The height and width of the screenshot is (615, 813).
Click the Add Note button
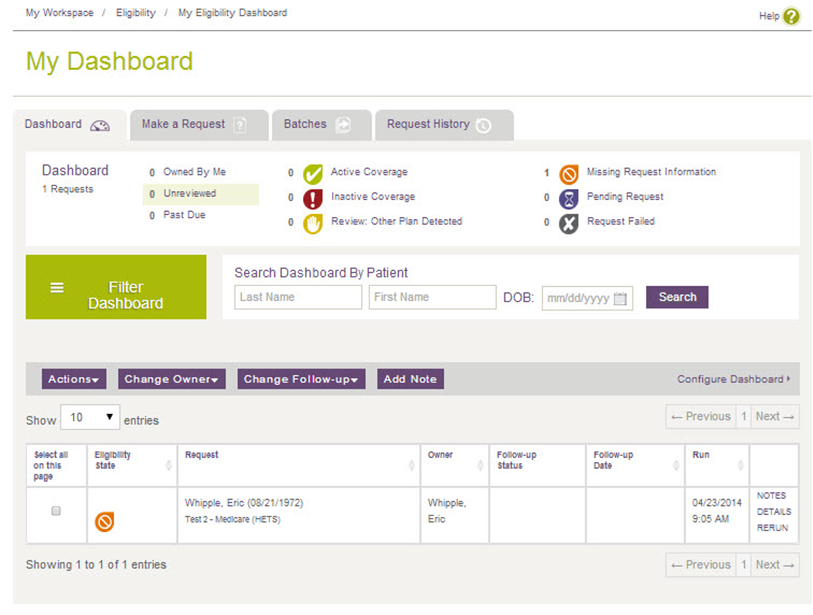tap(410, 379)
